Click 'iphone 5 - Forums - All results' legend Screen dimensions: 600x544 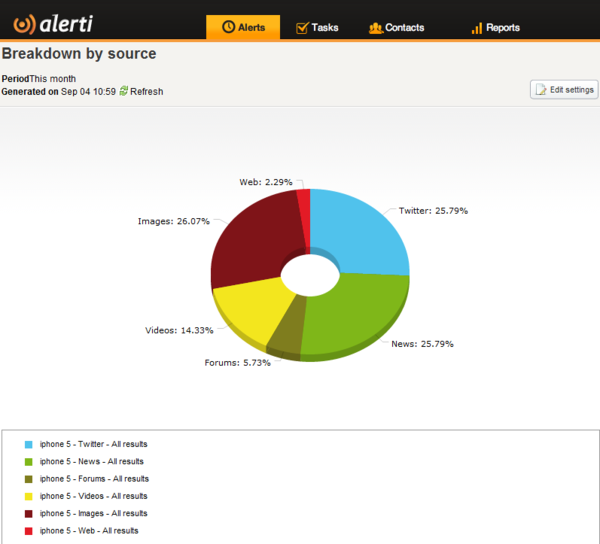pyautogui.click(x=95, y=479)
